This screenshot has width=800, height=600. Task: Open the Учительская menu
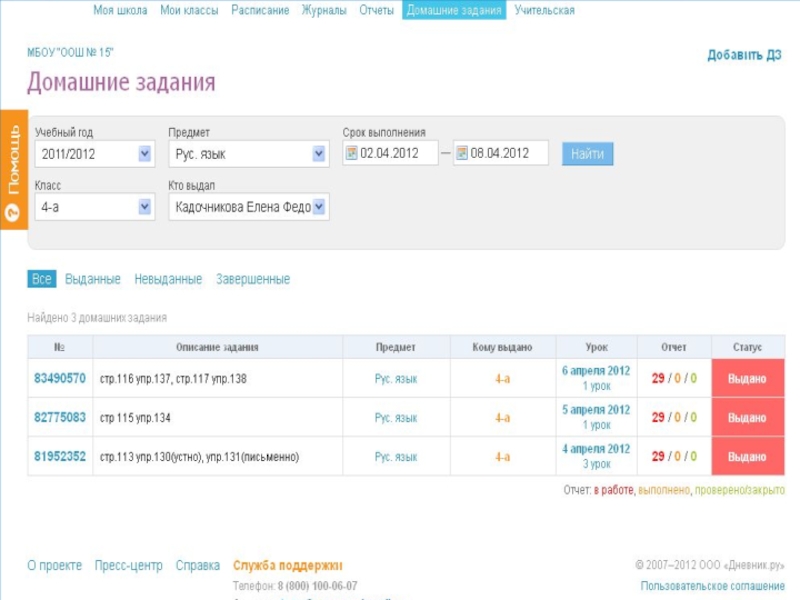544,10
